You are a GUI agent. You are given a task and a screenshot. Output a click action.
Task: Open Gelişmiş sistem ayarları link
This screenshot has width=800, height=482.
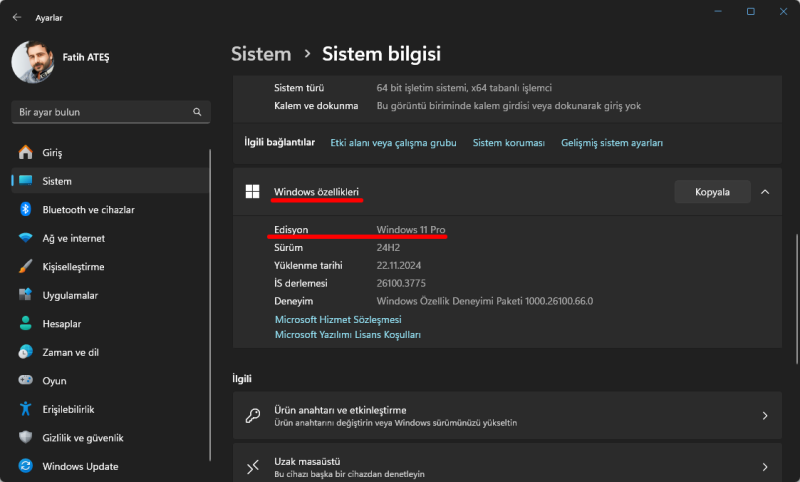pos(612,143)
